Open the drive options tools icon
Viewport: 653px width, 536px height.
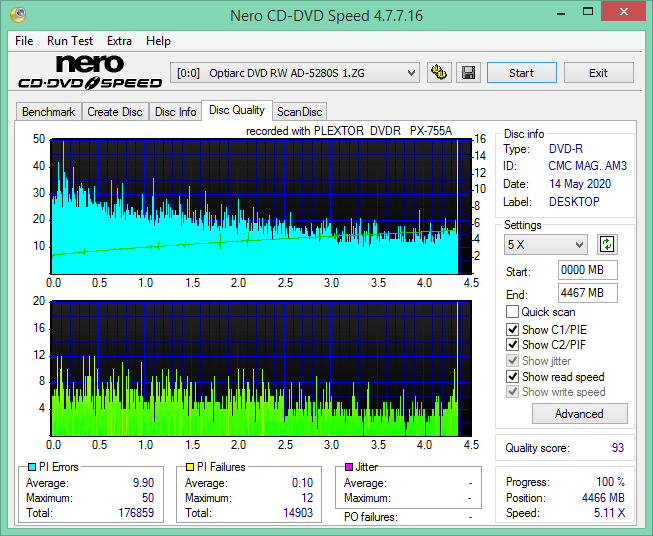(x=439, y=73)
